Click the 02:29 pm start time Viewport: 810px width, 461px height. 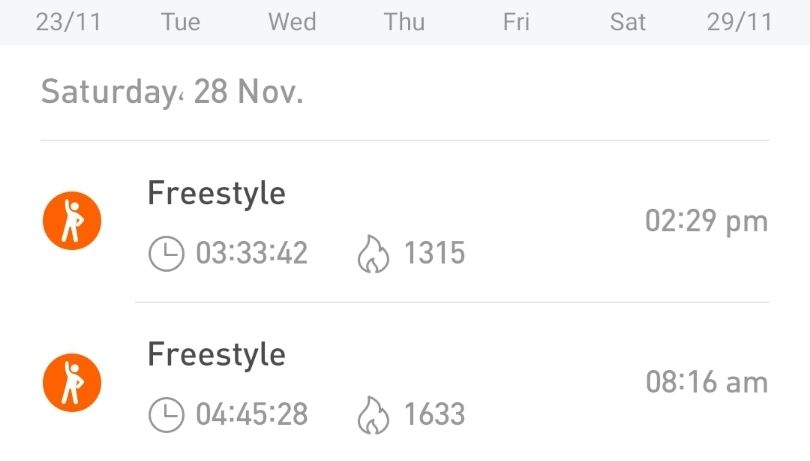(x=706, y=222)
